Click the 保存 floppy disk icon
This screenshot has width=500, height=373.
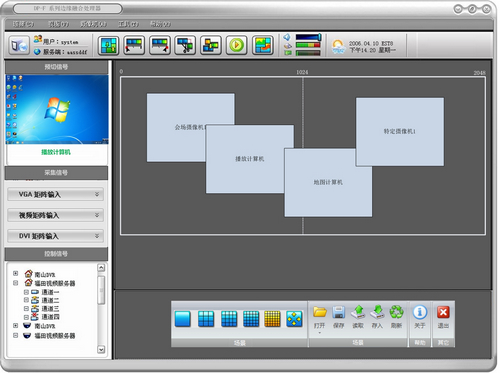coord(339,312)
